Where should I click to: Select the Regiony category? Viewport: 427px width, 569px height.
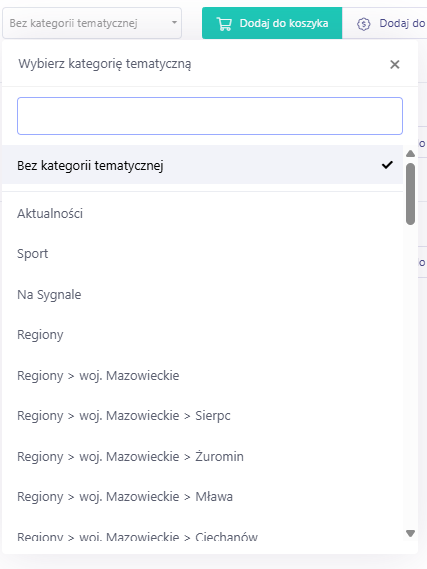(202, 335)
